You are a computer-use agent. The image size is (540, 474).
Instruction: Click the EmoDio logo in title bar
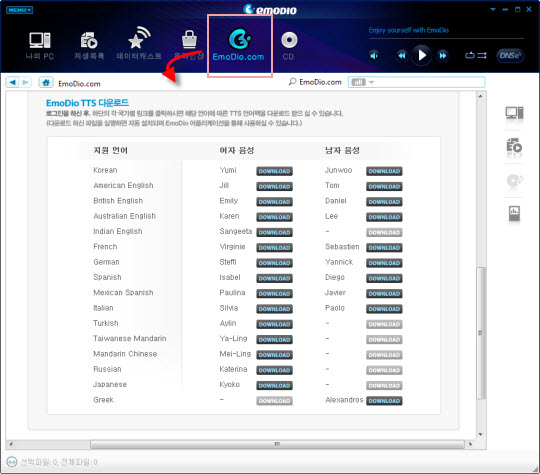coord(270,9)
